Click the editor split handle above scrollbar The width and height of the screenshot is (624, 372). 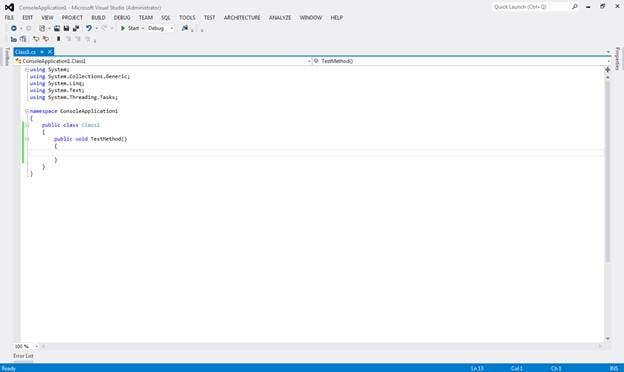608,70
